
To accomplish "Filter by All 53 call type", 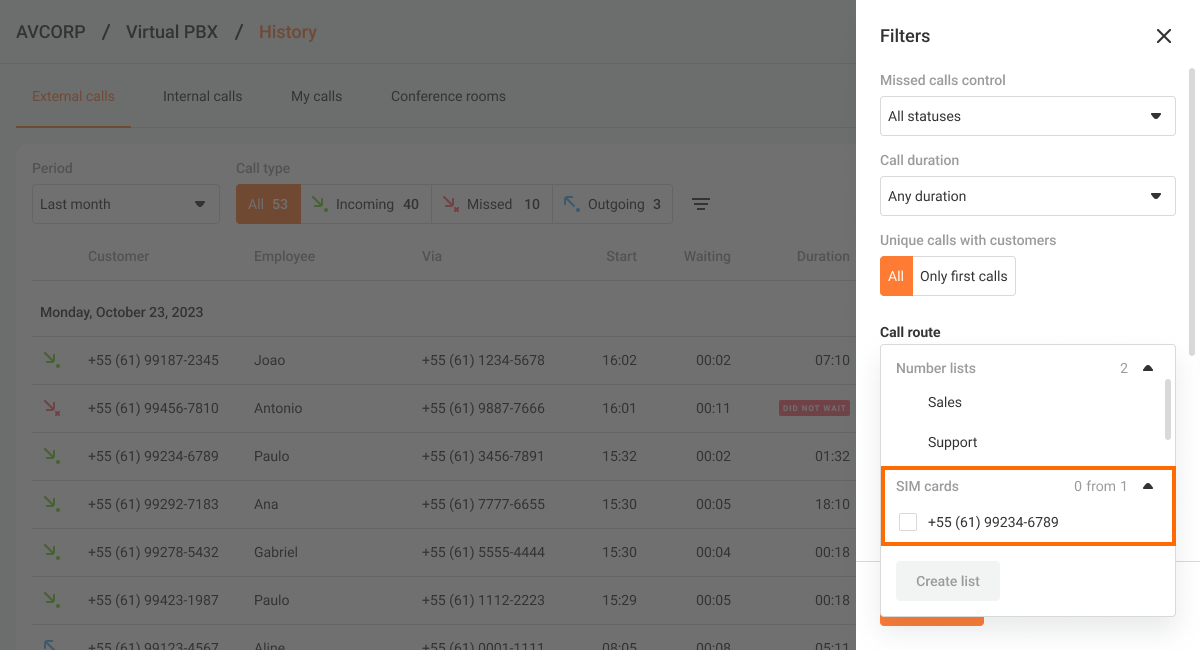I will pos(268,204).
